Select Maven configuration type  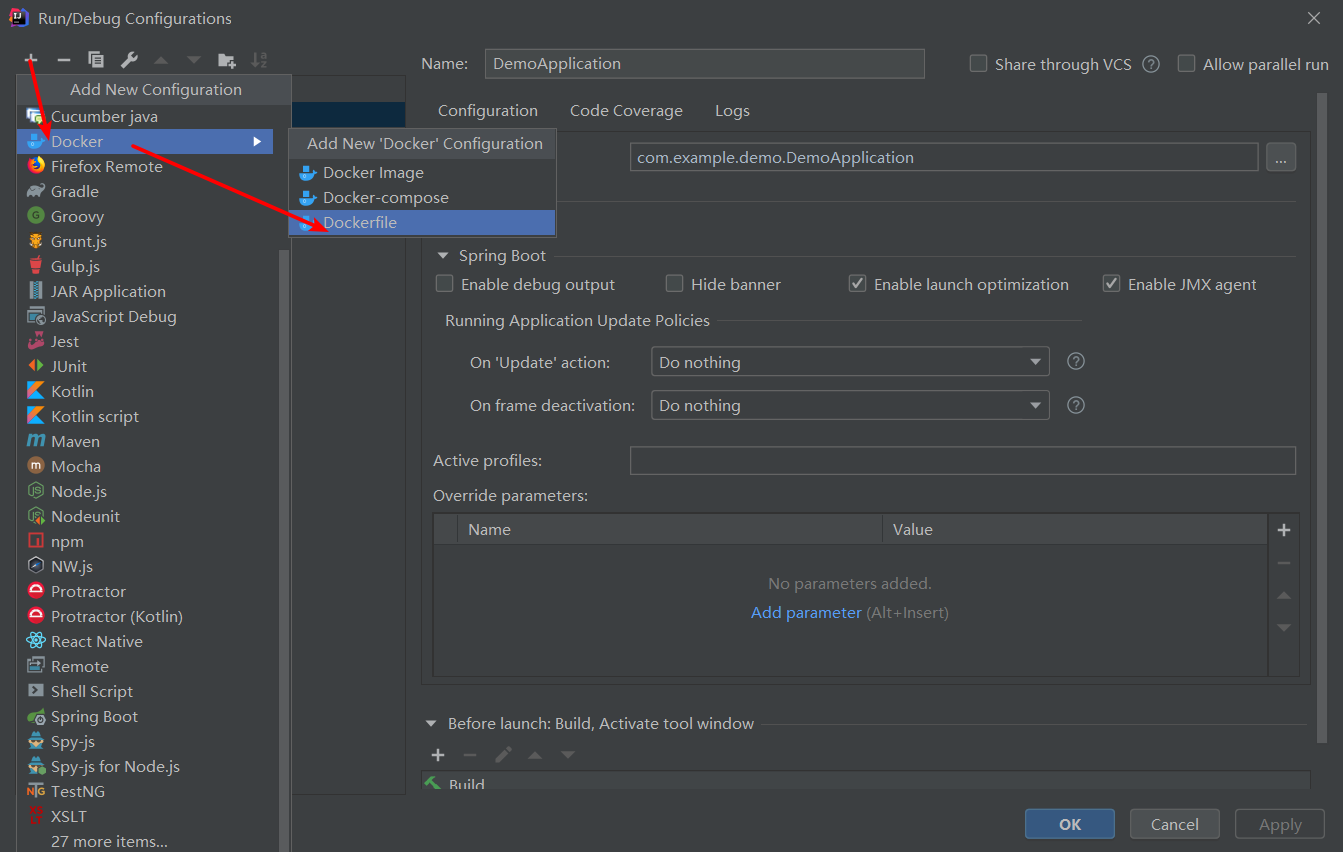[145, 441]
